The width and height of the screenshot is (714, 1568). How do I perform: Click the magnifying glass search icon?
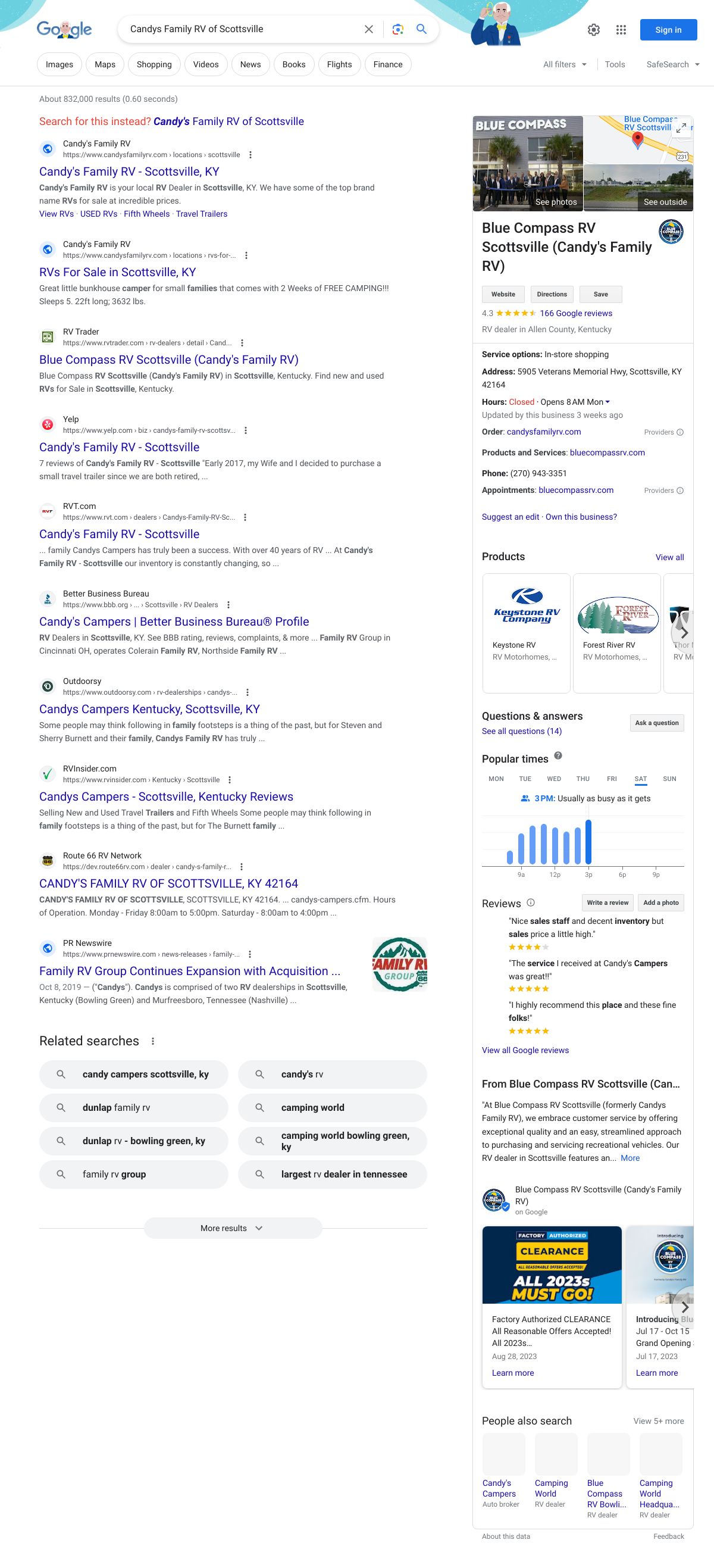click(x=421, y=29)
